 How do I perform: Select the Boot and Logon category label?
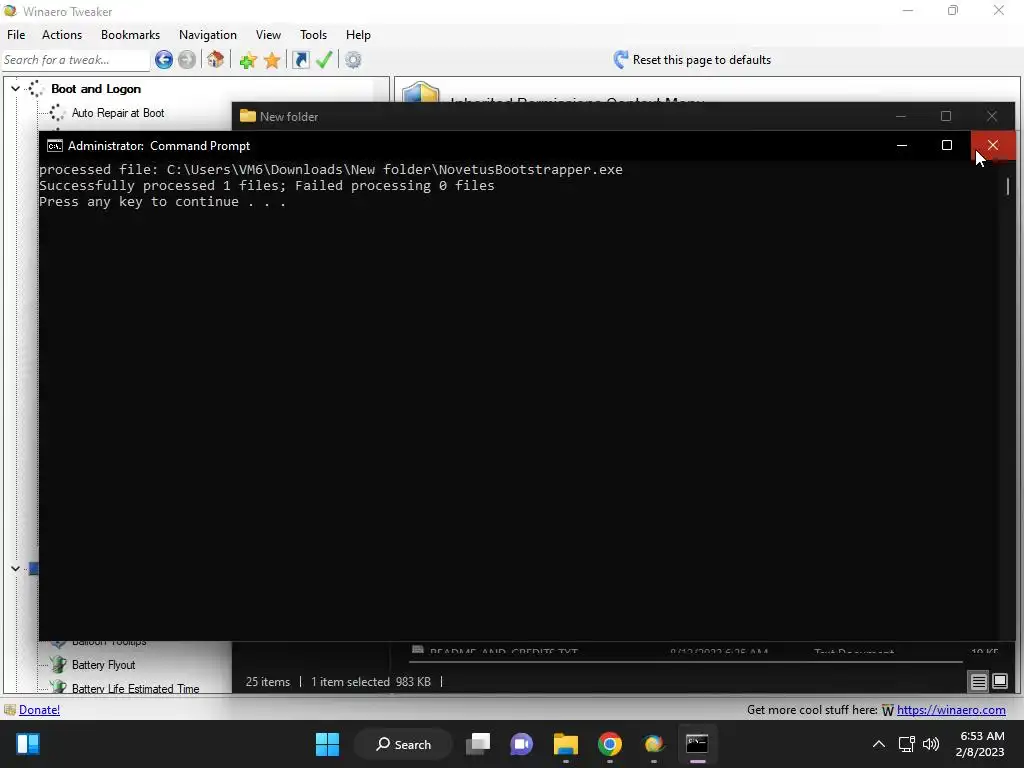[96, 89]
